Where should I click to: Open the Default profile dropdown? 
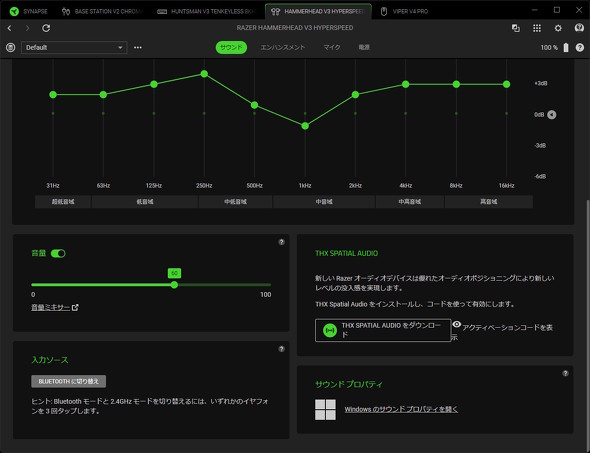[74, 47]
